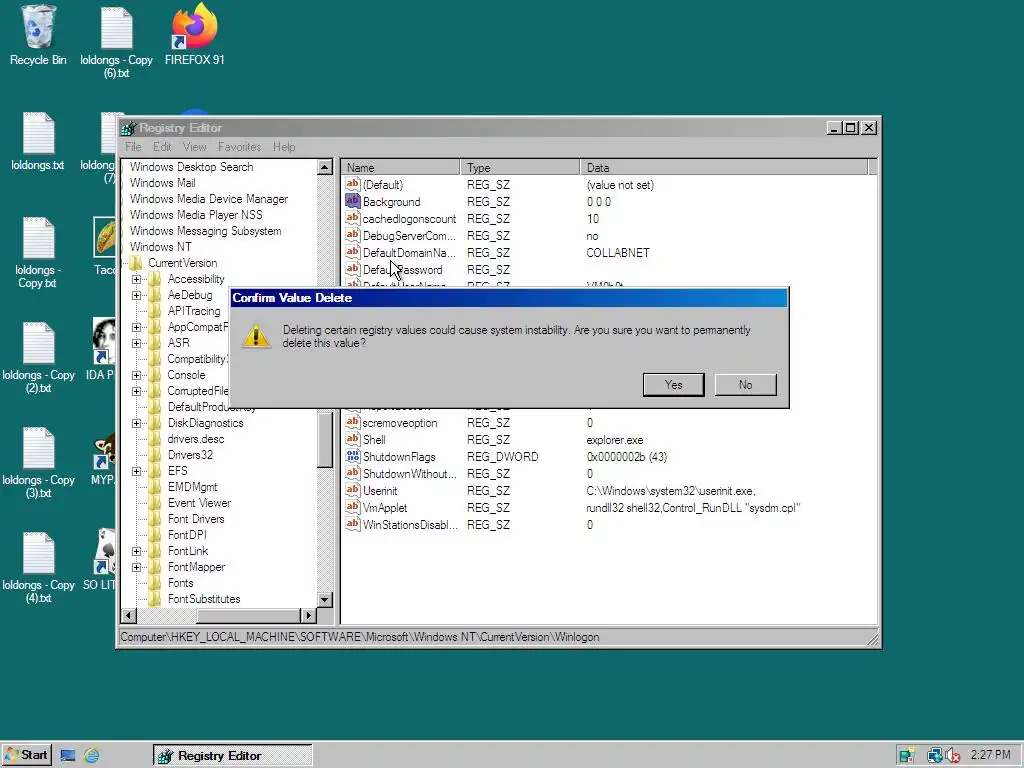The width and height of the screenshot is (1024, 768).
Task: Select the loldongs - Copy (3).txt file icon
Action: tap(38, 464)
